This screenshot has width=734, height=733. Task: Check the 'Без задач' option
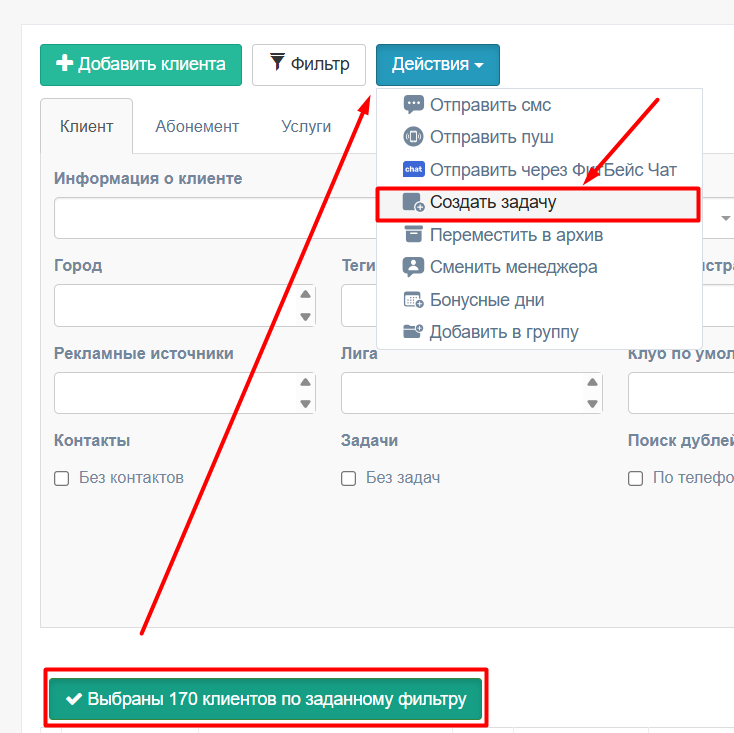(348, 478)
